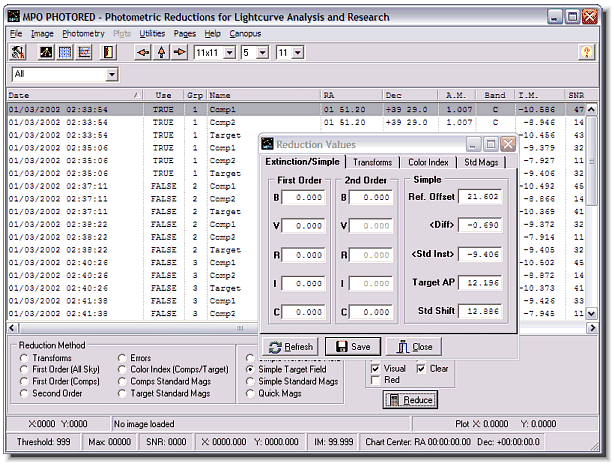Open the Utilities menu

152,34
